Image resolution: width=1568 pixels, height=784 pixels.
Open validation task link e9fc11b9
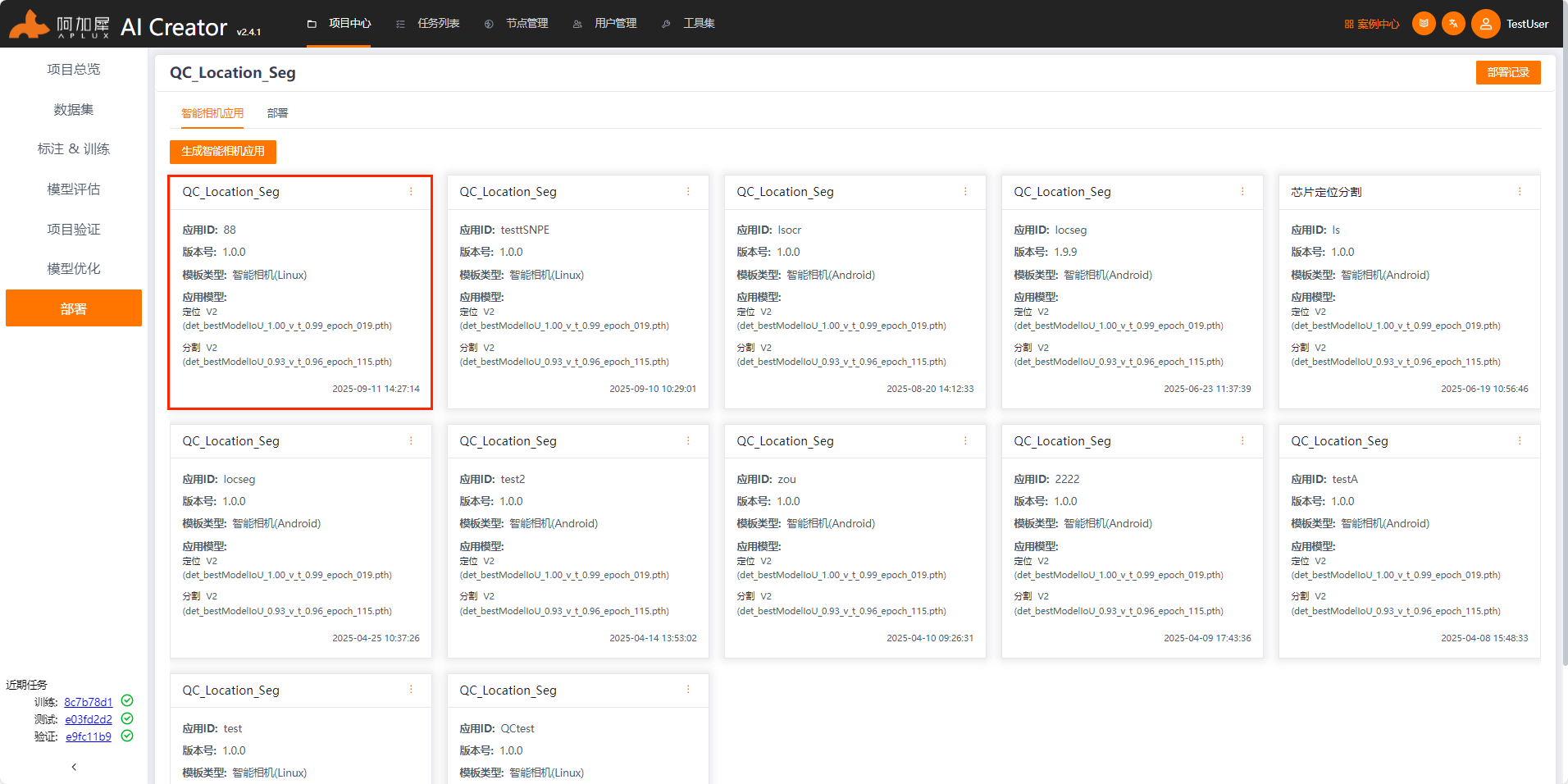click(x=89, y=736)
